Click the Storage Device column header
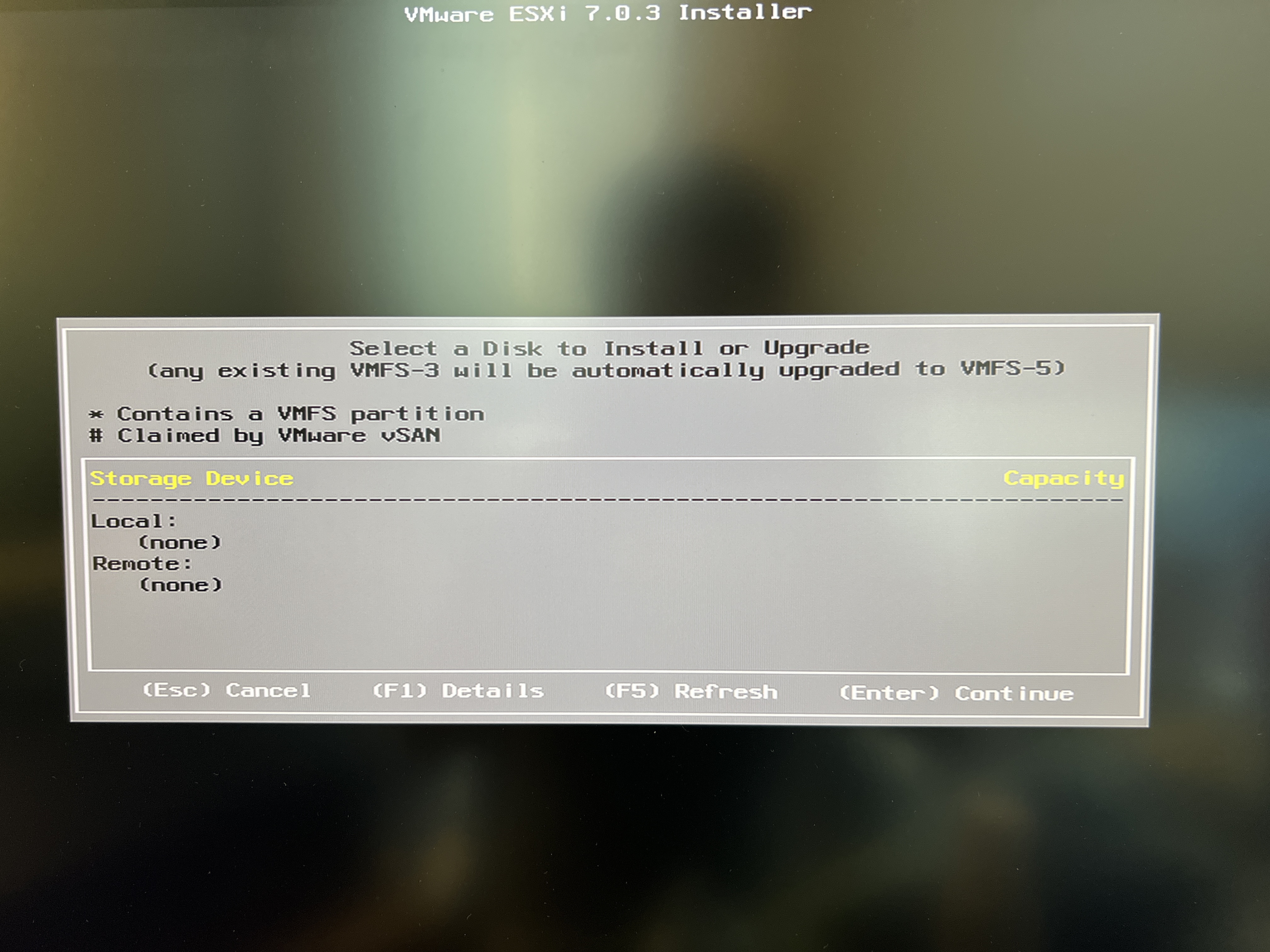This screenshot has width=1270, height=952. 192,479
